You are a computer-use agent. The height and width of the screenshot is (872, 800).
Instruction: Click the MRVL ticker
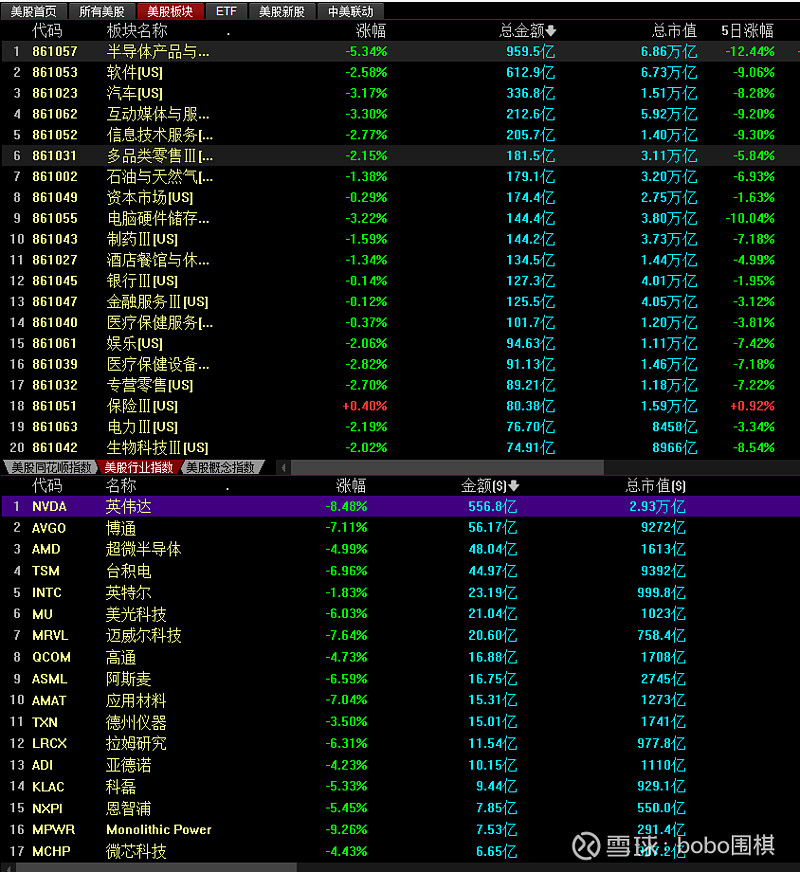tap(50, 636)
